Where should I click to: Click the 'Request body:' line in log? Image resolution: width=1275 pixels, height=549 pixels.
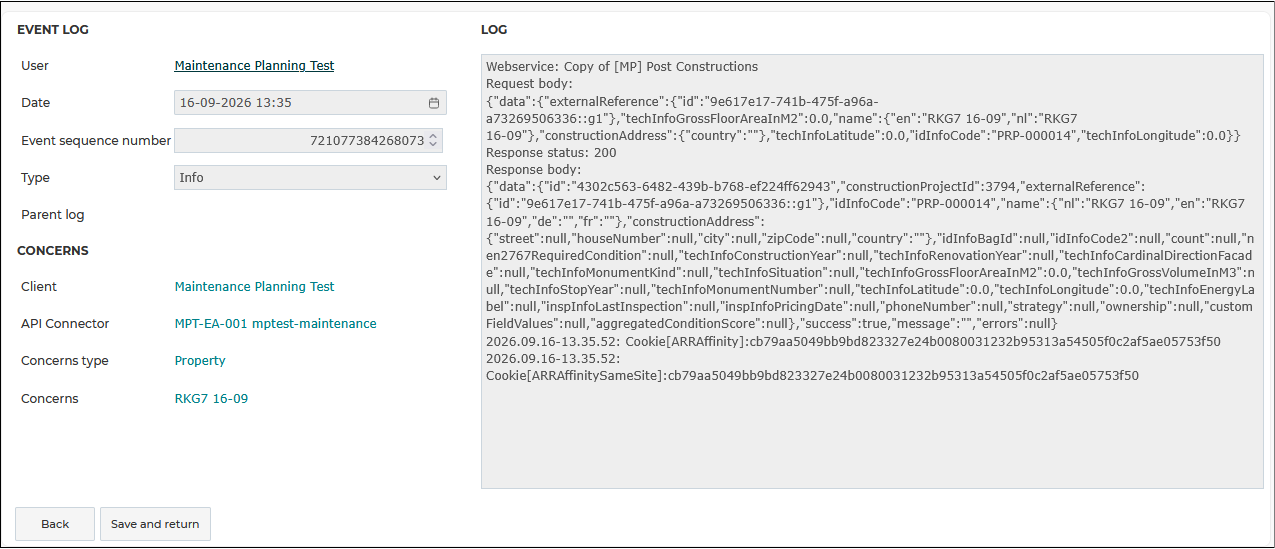click(x=529, y=84)
